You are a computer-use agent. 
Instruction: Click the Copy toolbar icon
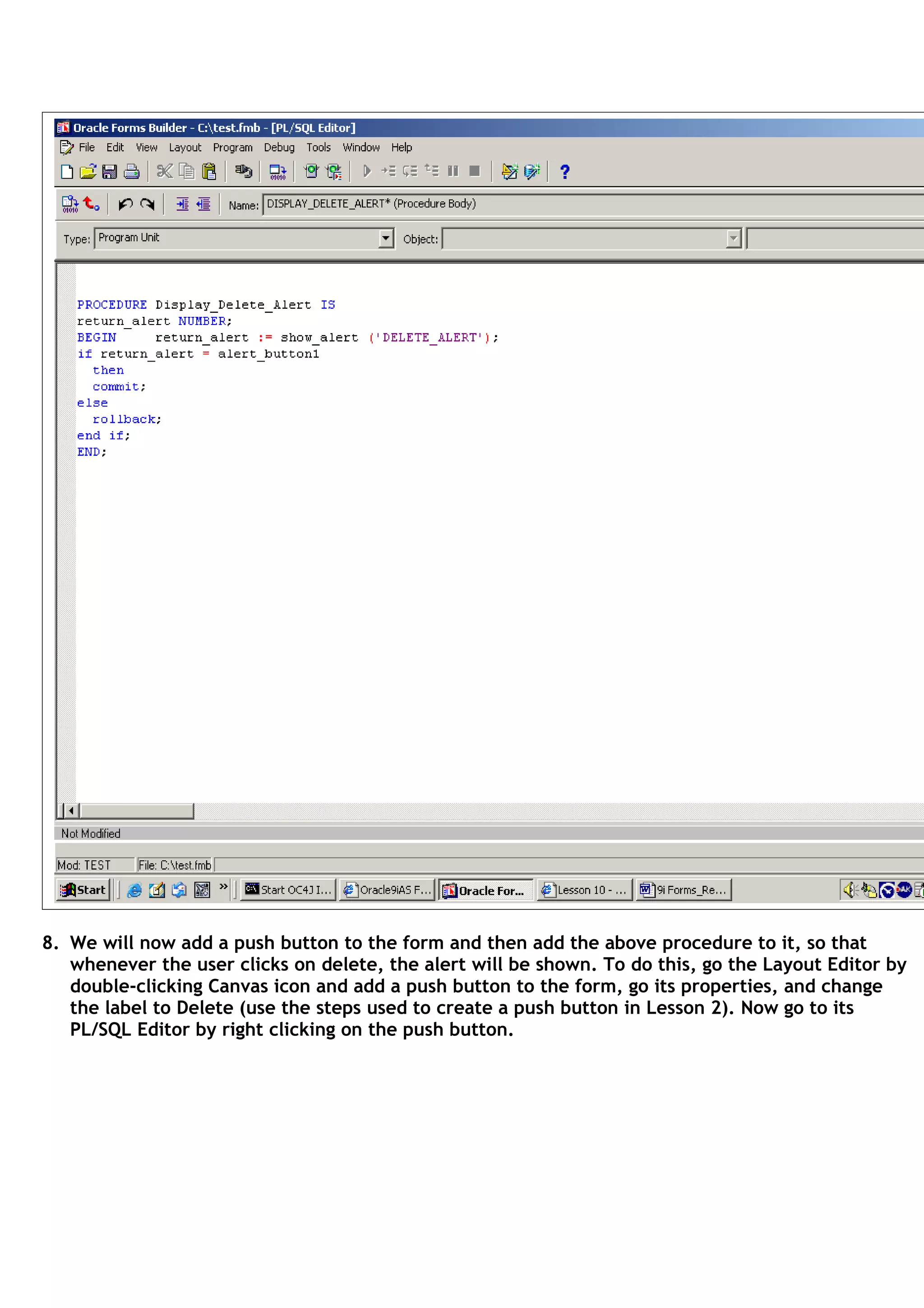tap(187, 172)
